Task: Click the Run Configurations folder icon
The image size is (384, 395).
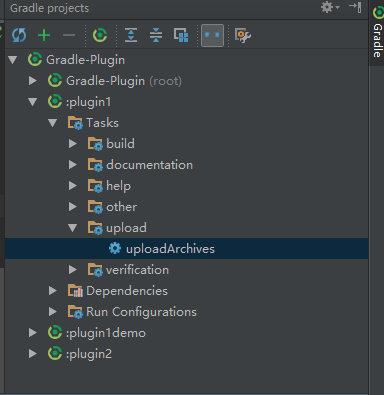Action: click(x=75, y=312)
